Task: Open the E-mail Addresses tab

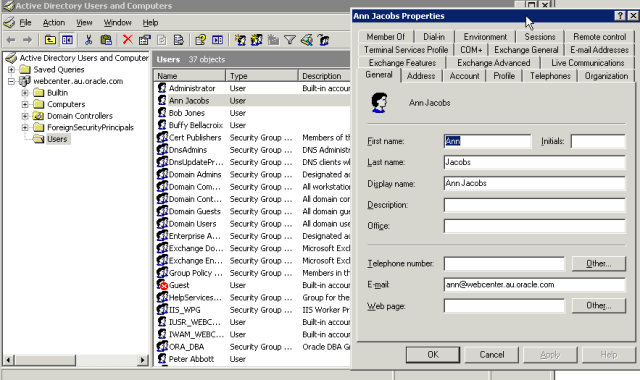Action: (x=599, y=50)
